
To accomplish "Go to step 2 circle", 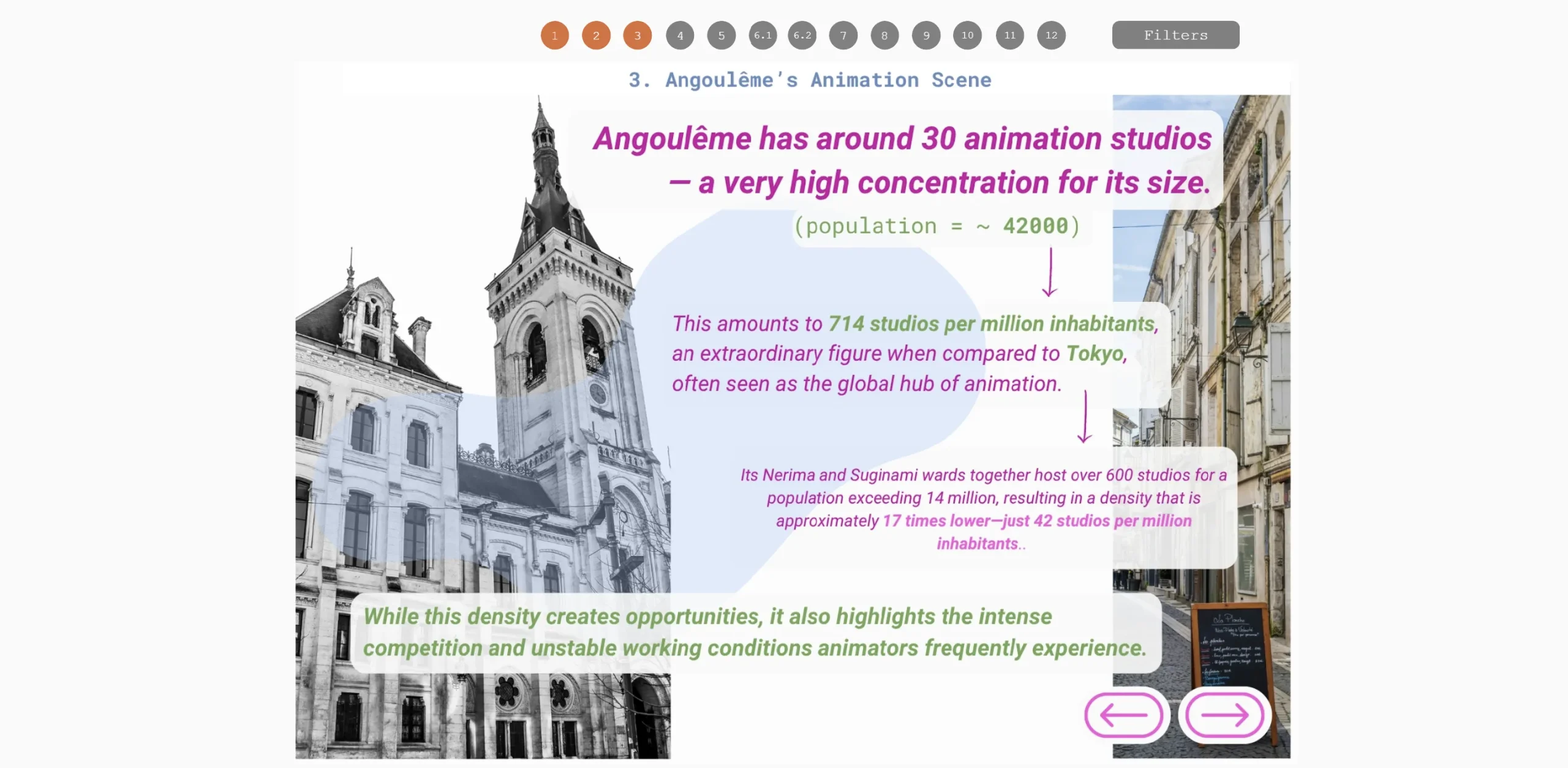I will coord(596,36).
